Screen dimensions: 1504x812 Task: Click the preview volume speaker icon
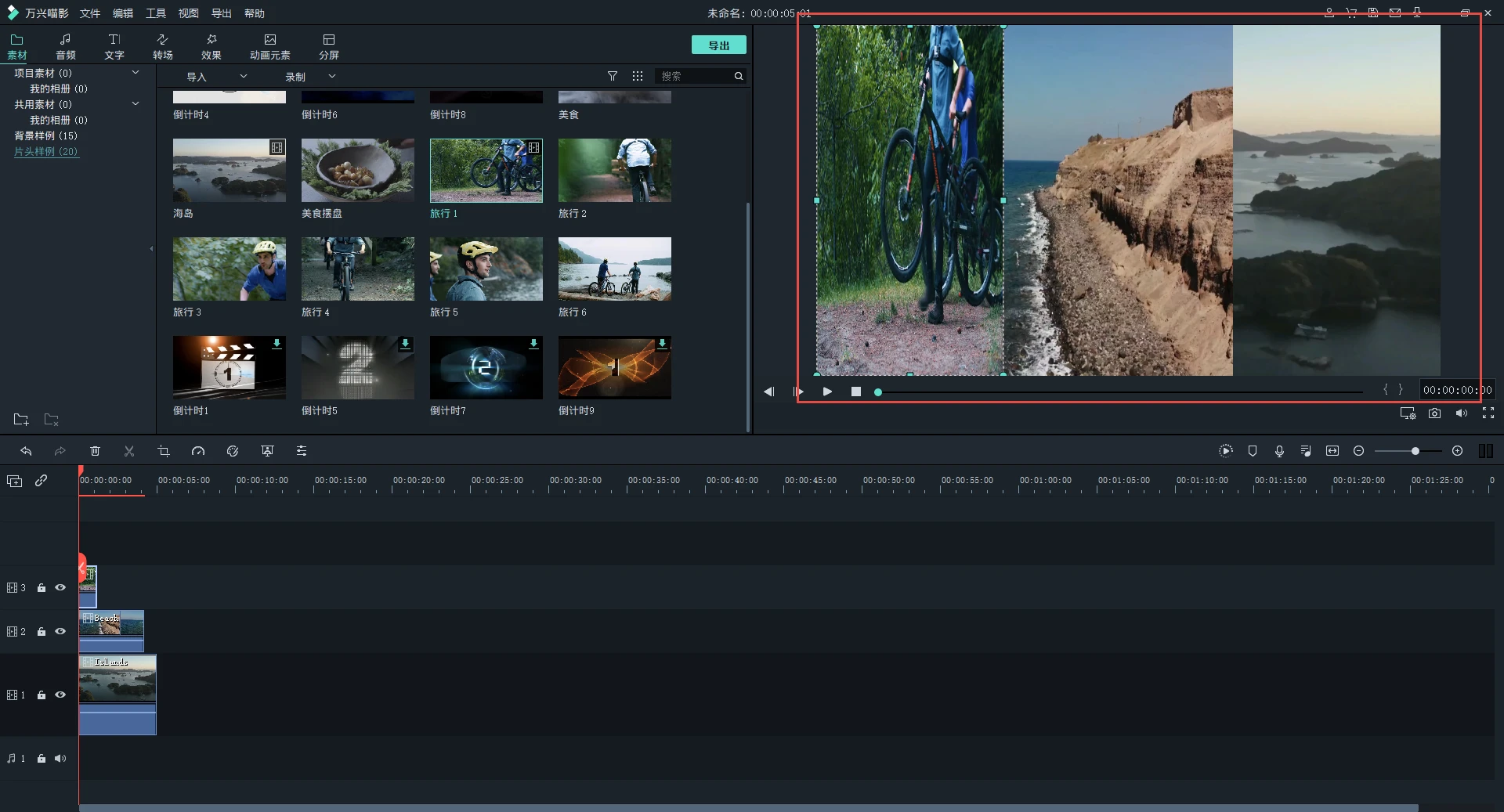click(x=1462, y=413)
